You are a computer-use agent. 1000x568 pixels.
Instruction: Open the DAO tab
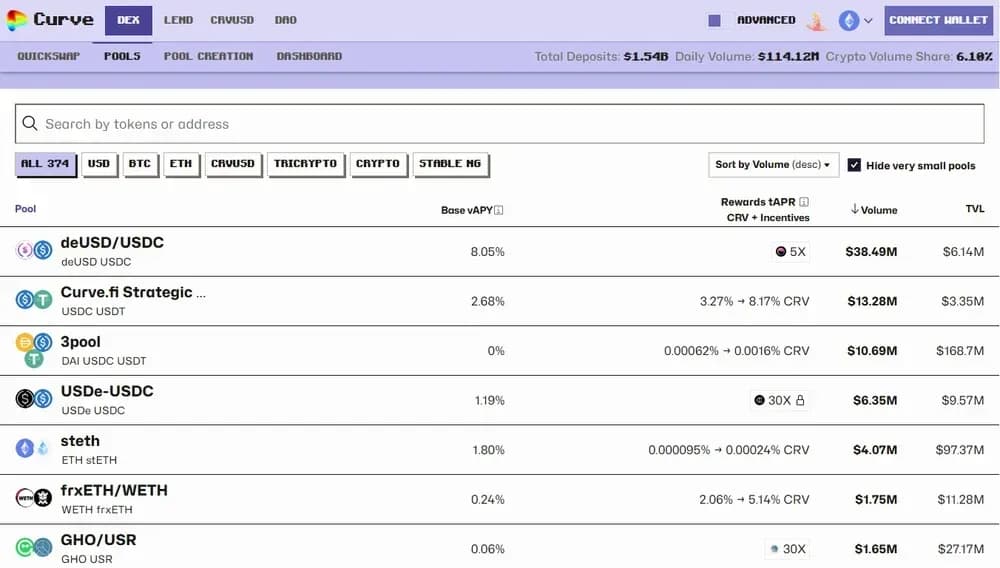(x=286, y=20)
